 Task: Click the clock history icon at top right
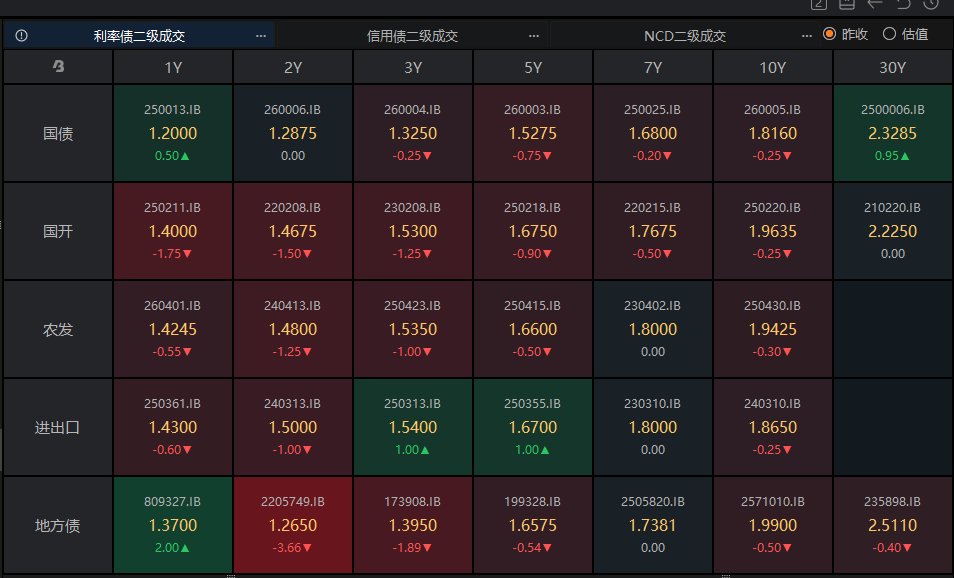tap(931, 4)
